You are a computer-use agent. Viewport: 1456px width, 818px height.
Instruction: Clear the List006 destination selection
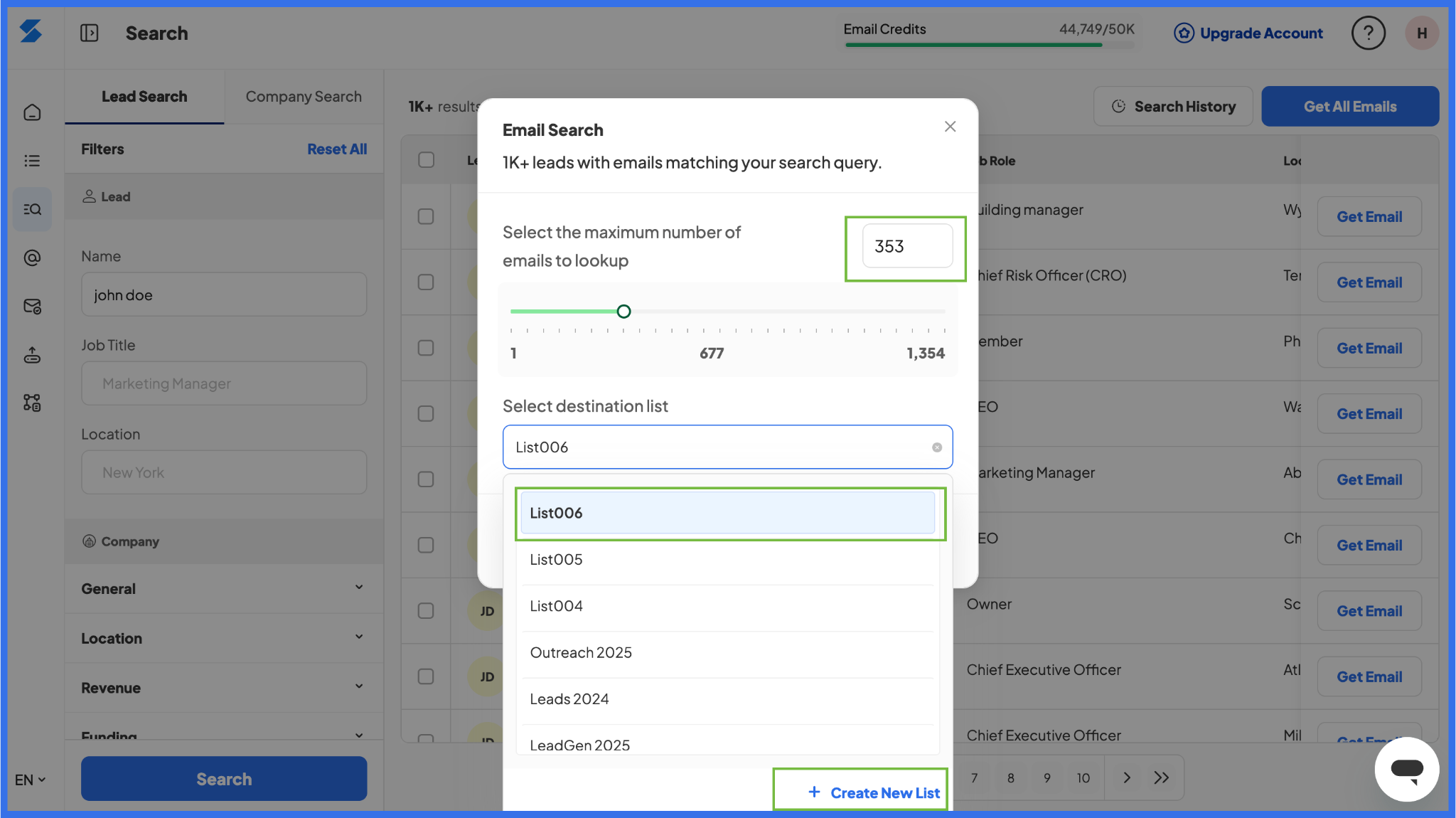click(x=937, y=447)
